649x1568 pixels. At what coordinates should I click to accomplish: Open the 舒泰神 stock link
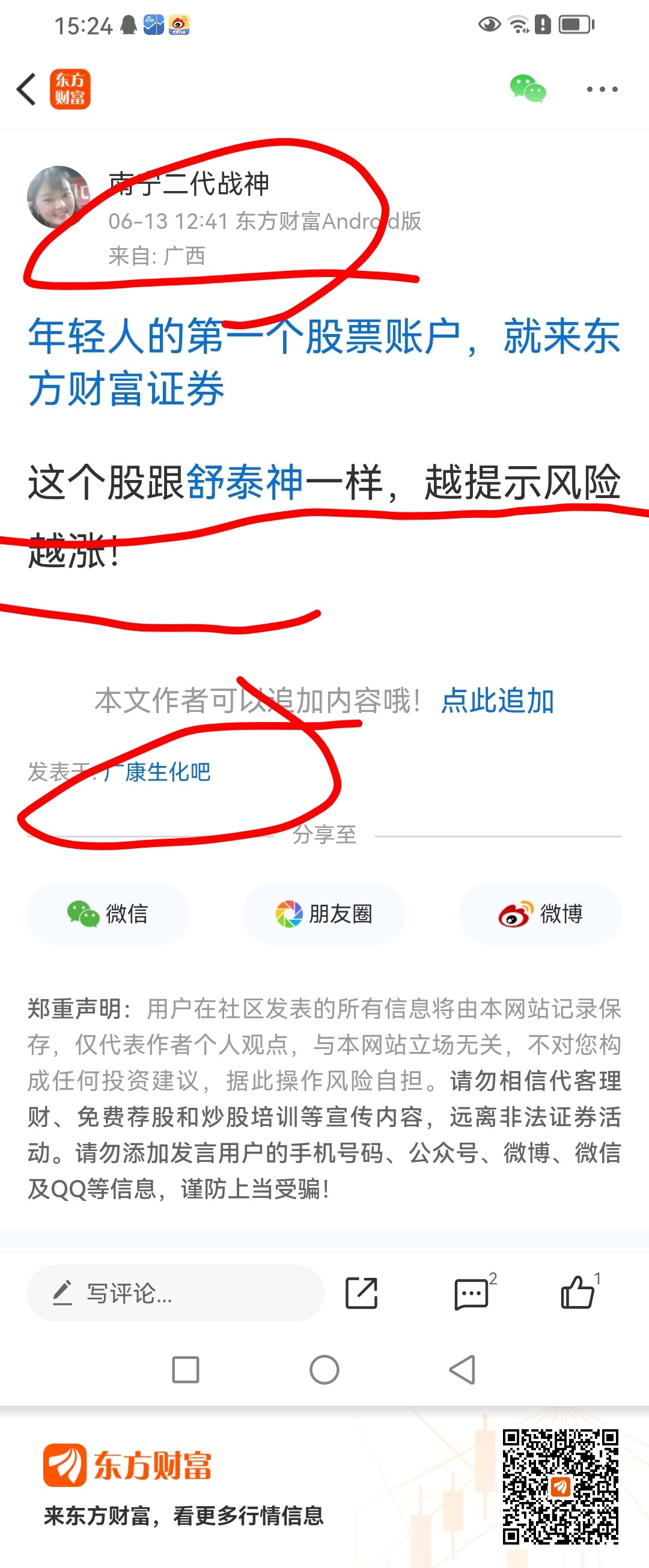click(245, 482)
